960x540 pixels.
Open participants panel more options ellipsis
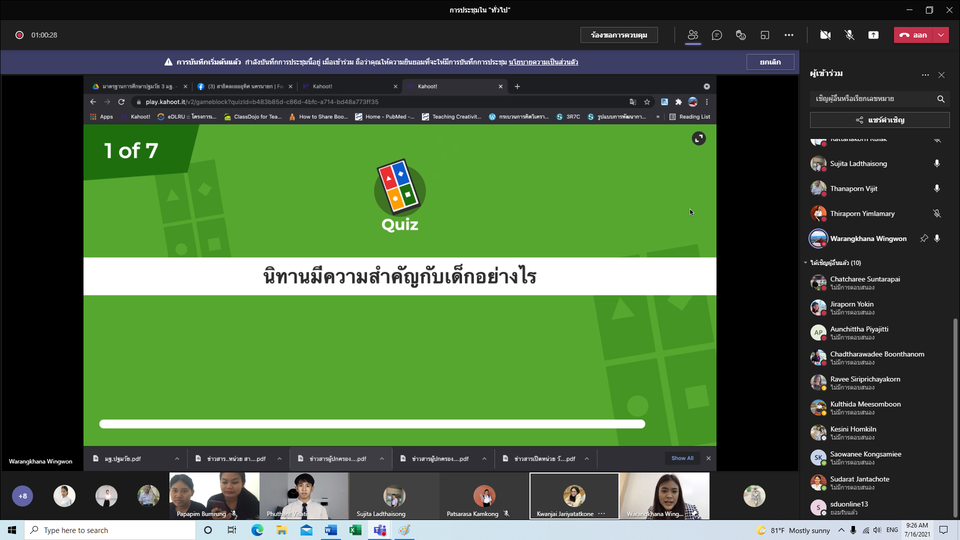coord(925,75)
